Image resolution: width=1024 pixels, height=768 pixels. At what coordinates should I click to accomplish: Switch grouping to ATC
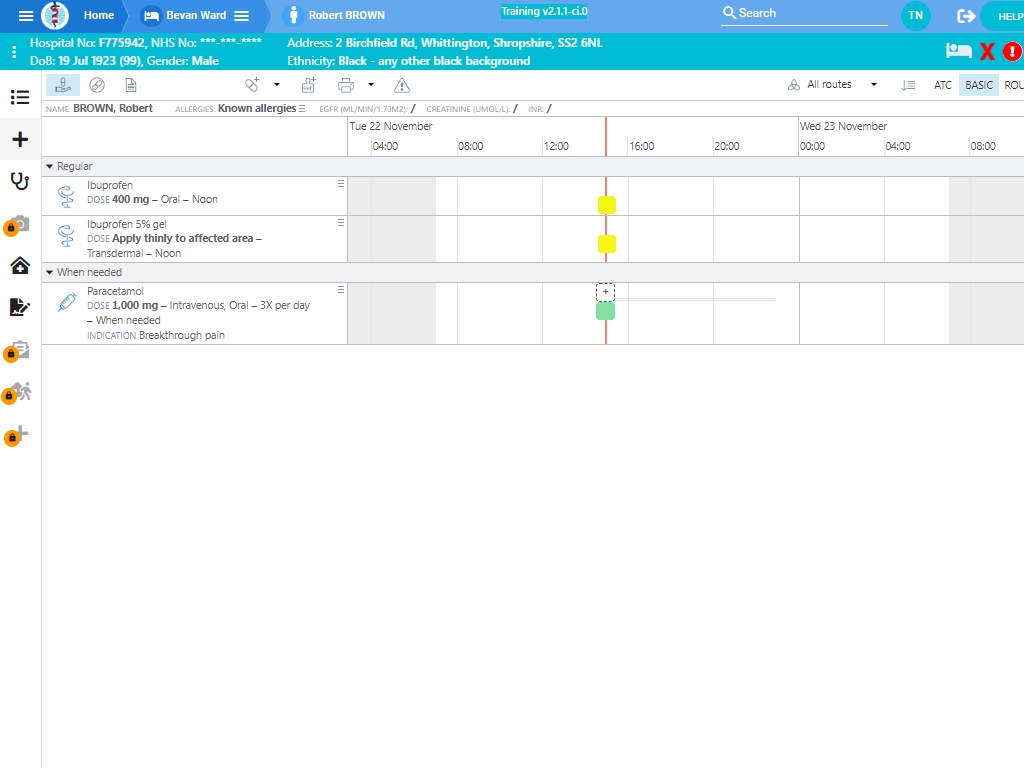942,85
